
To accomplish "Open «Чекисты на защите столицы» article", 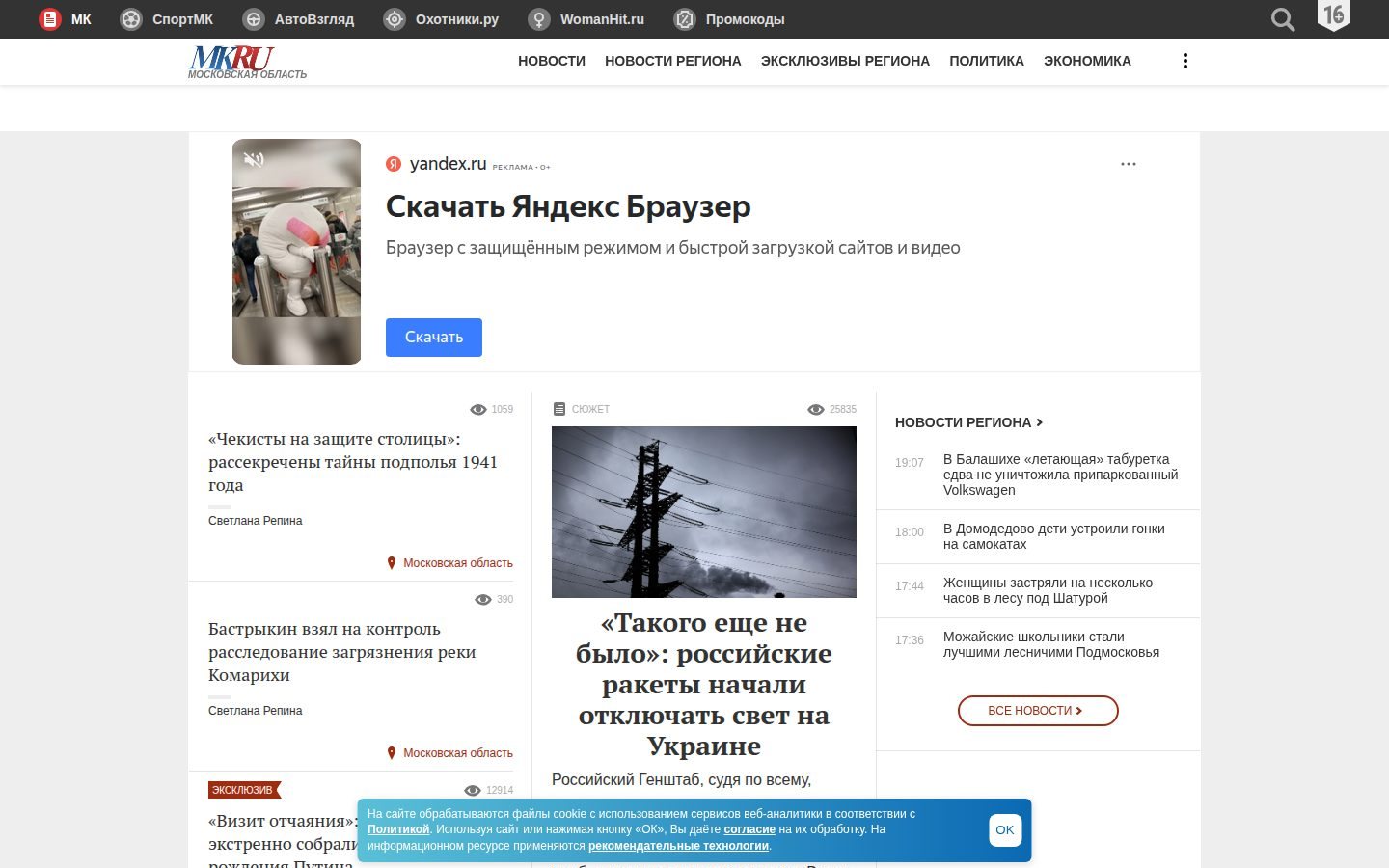I will coord(353,462).
